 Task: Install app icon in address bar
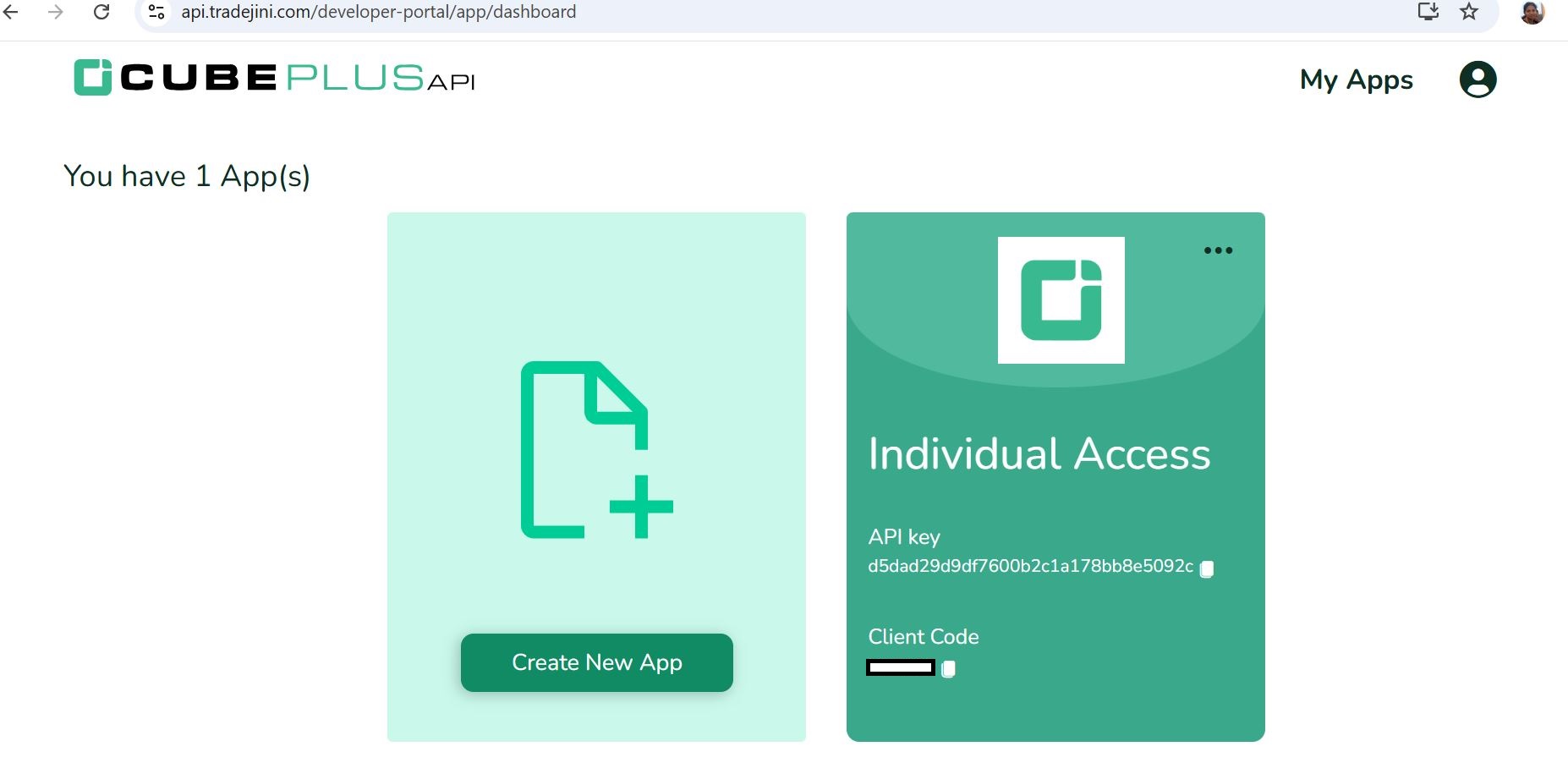[x=1428, y=12]
